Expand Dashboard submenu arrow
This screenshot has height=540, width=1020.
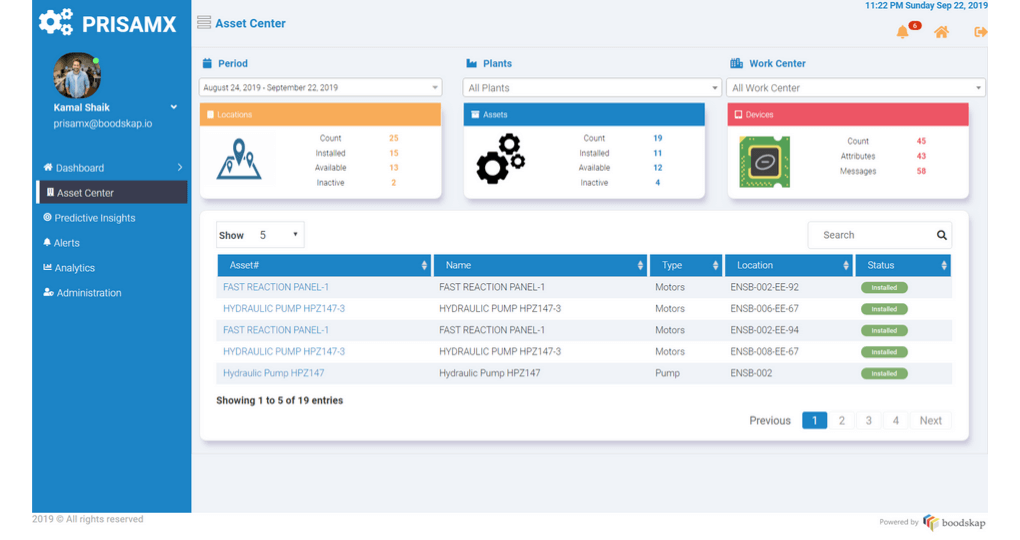coord(180,167)
